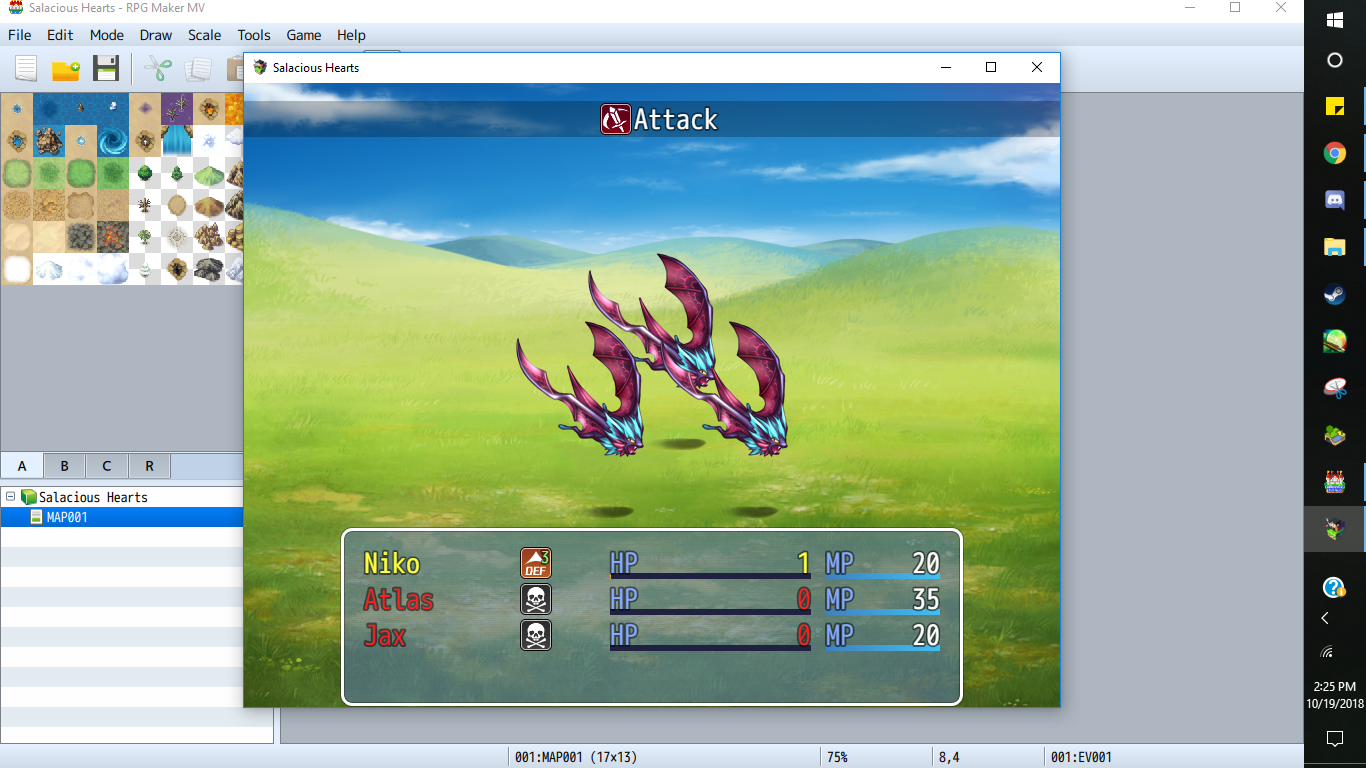Select the green mountain tile in the palette
Image resolution: width=1366 pixels, height=768 pixels.
pos(209,173)
